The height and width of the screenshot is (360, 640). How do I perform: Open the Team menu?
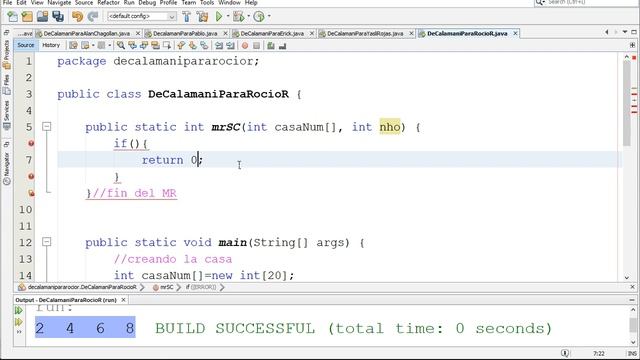click(189, 2)
